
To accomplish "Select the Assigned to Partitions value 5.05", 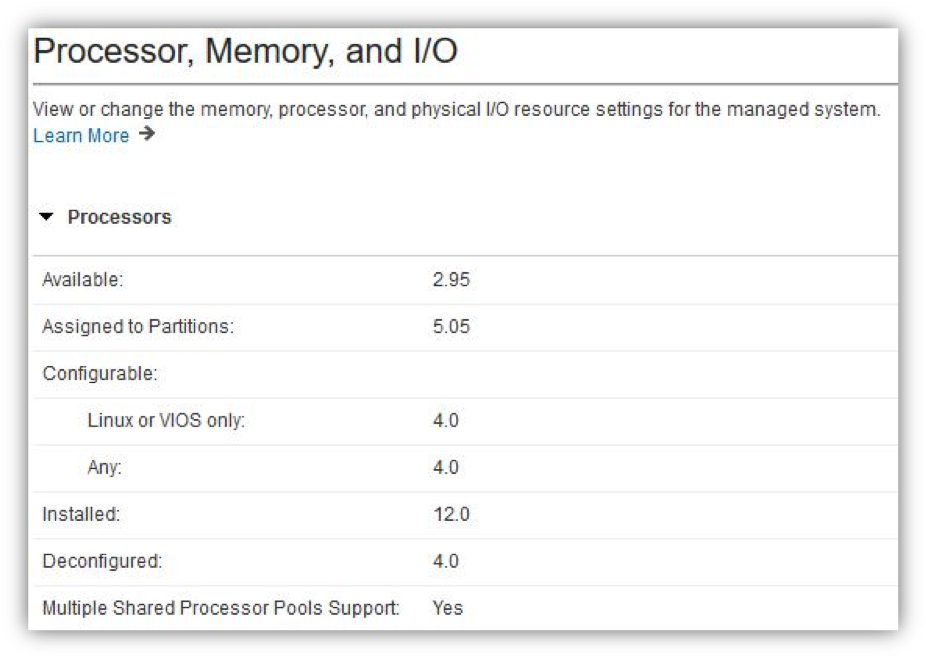I will [451, 326].
